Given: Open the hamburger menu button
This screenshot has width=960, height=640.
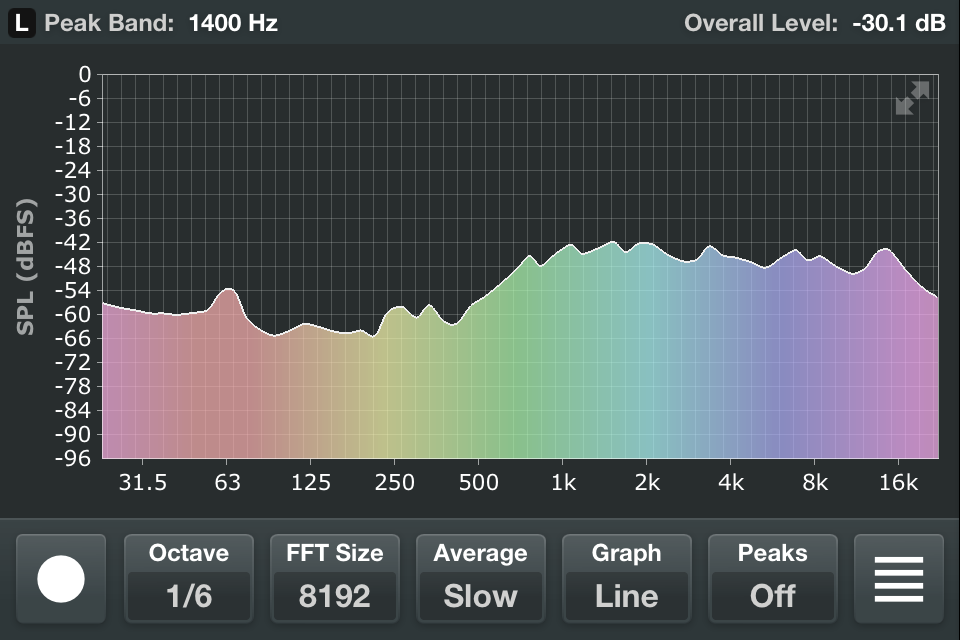Looking at the screenshot, I should [899, 579].
